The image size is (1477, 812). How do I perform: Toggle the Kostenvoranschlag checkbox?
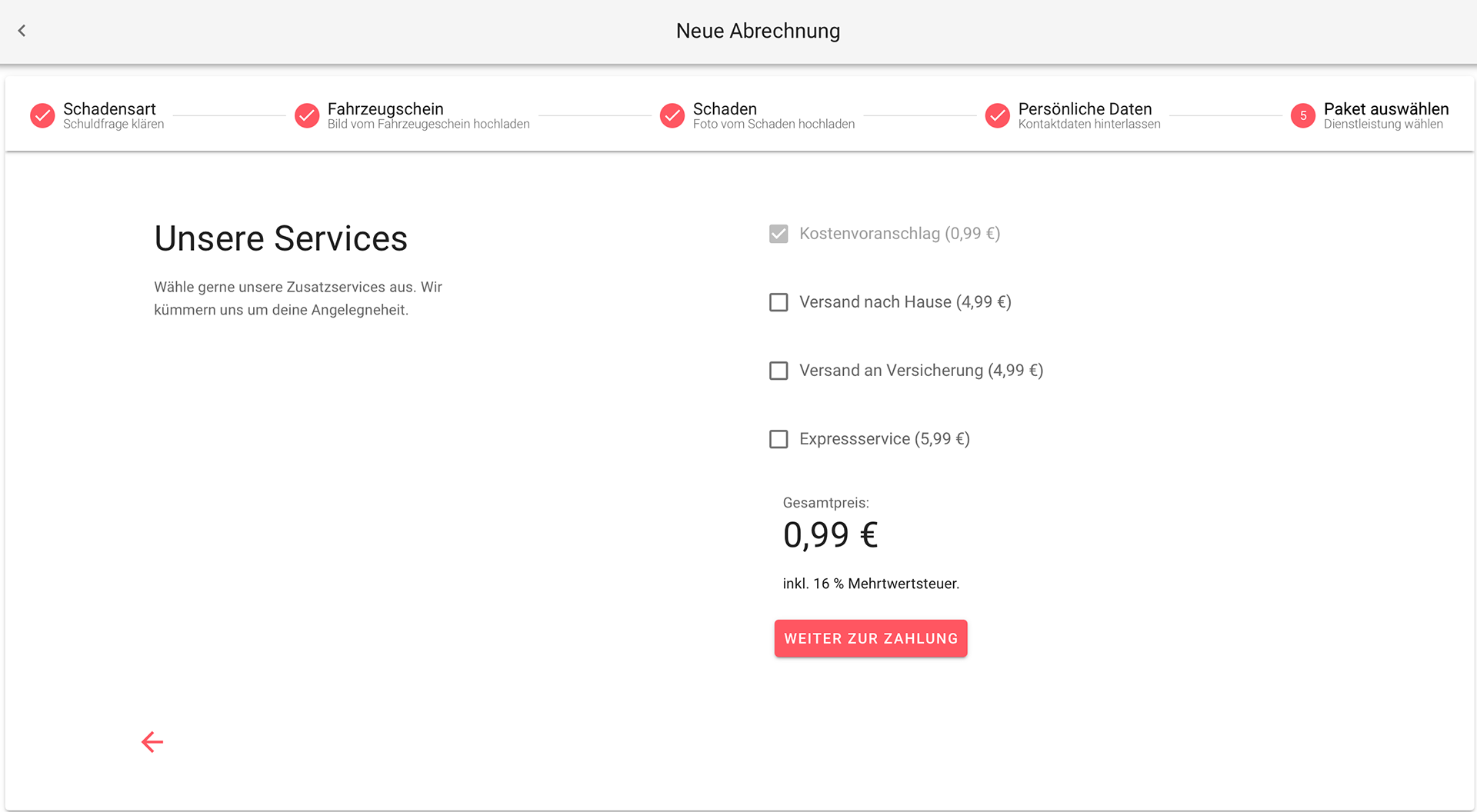point(779,234)
